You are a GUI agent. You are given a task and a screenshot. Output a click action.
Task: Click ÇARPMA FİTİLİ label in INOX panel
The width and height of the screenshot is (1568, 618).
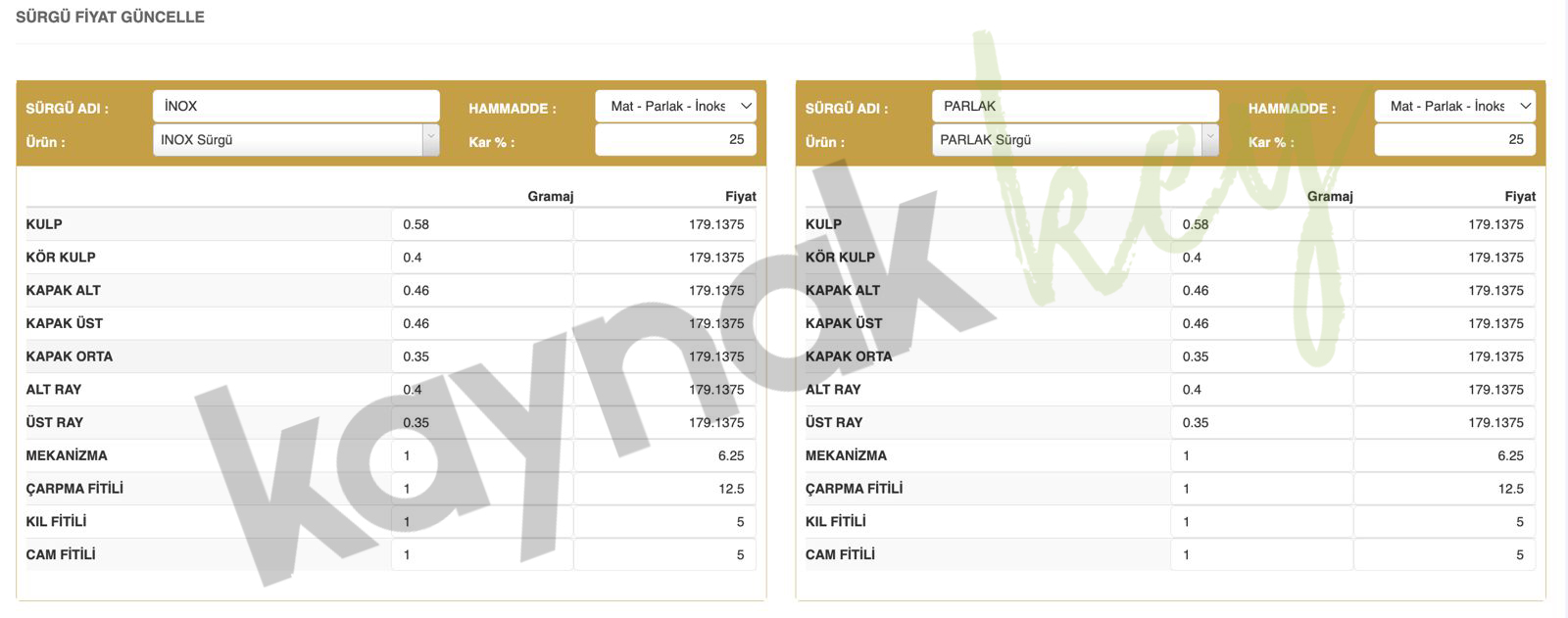pos(74,489)
